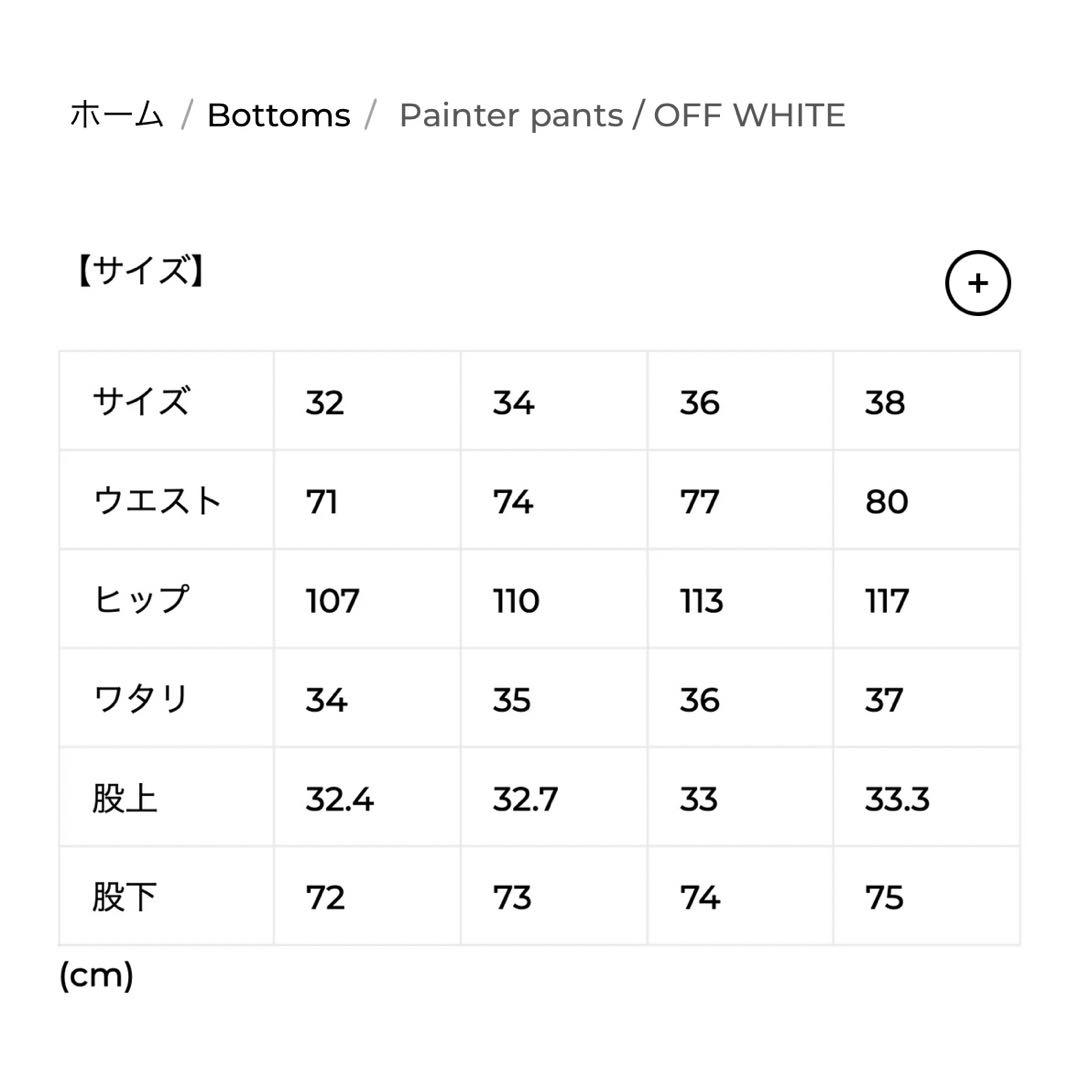Viewport: 1080px width, 1080px height.
Task: Click the inseam value 72 cell
Action: [324, 897]
